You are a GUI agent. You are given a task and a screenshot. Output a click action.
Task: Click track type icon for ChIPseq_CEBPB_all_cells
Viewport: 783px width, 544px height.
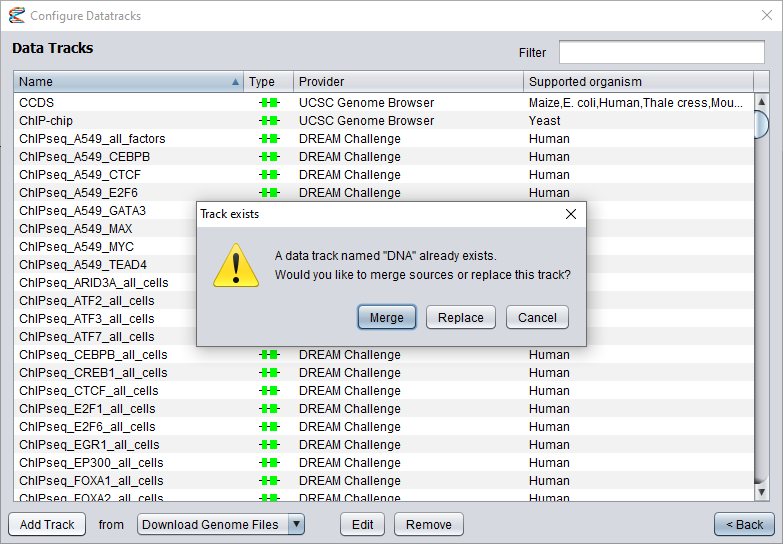(268, 355)
